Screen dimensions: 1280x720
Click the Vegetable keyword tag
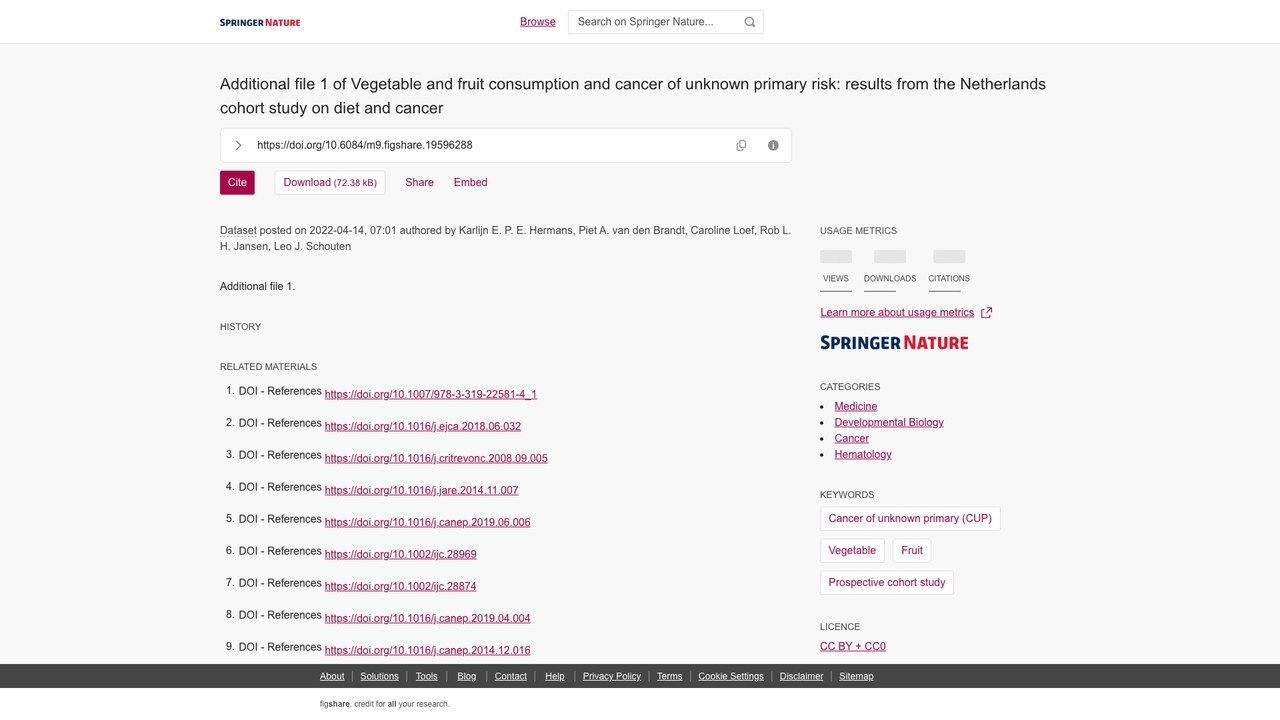(852, 550)
